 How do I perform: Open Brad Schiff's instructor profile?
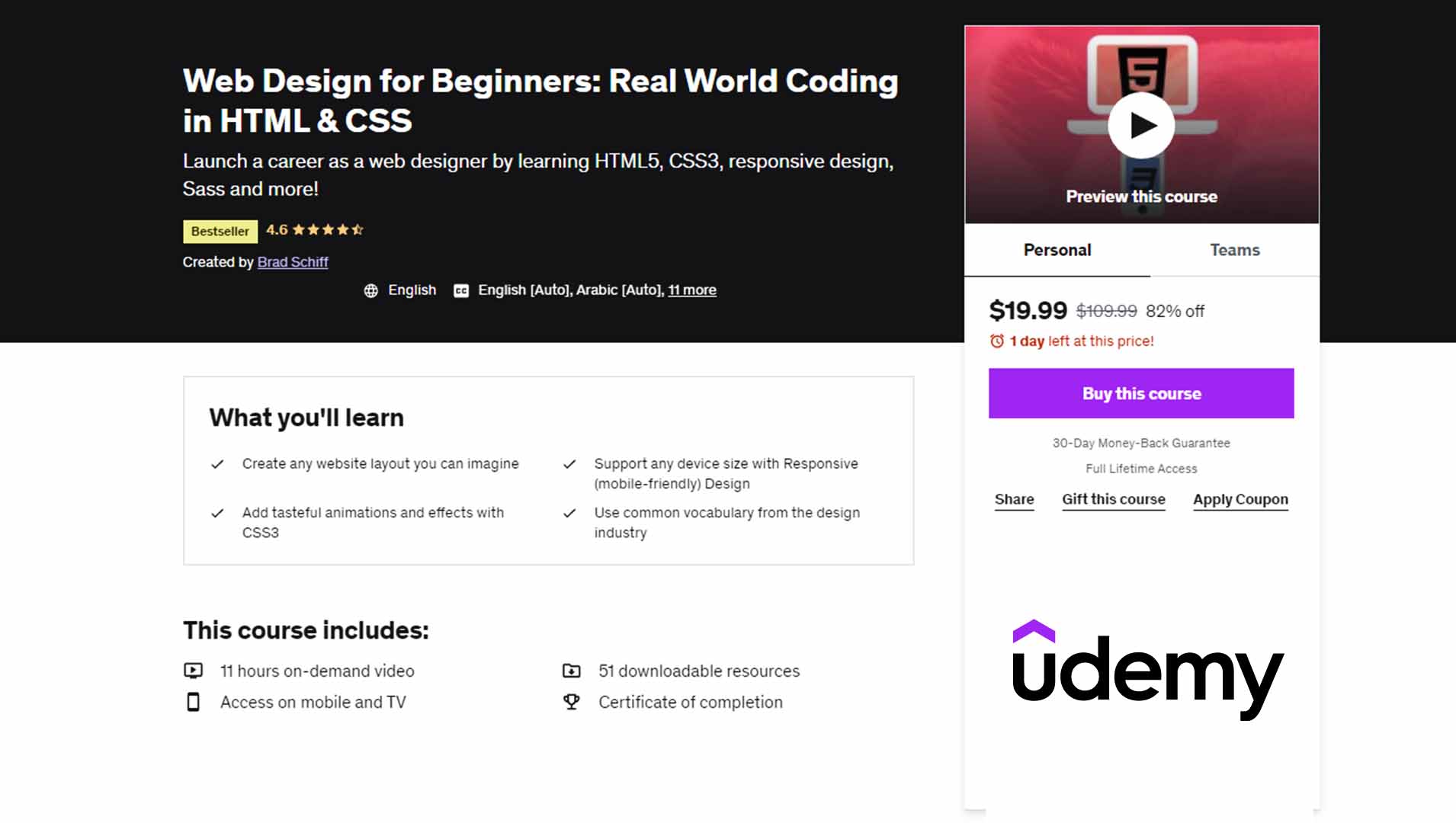click(x=293, y=261)
